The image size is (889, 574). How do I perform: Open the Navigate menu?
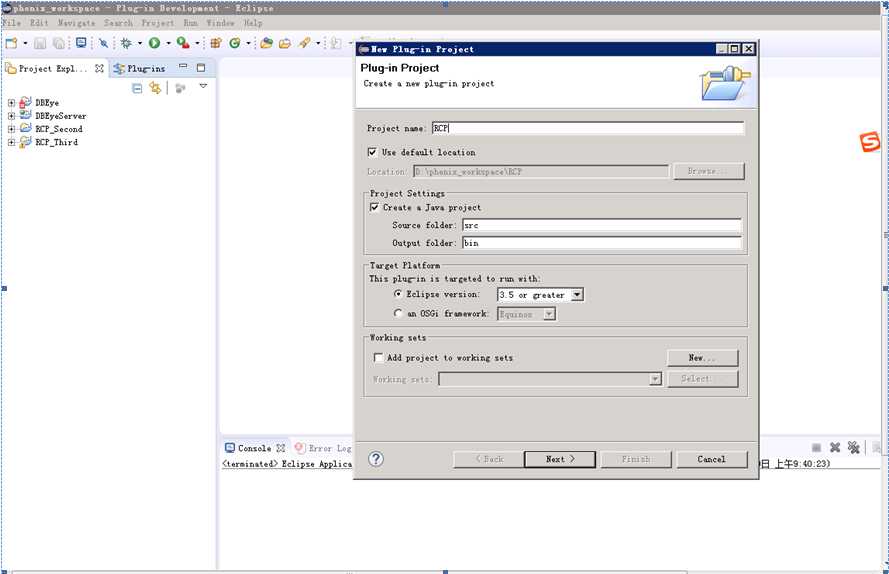[76, 23]
